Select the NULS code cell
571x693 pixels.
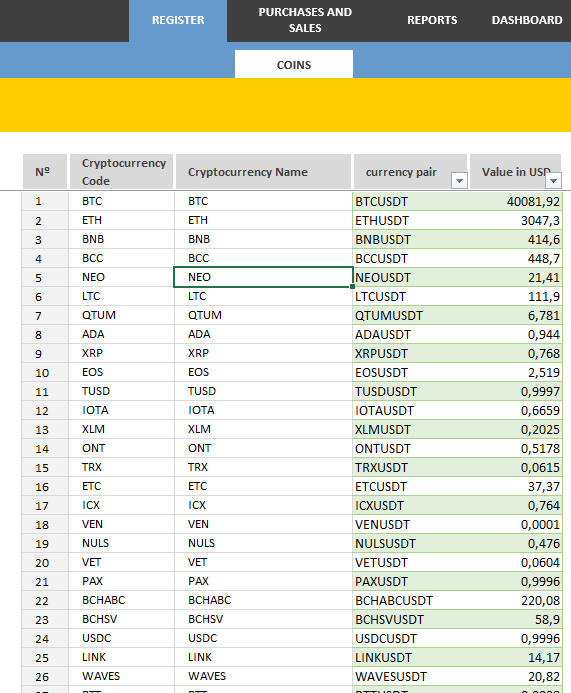click(122, 543)
